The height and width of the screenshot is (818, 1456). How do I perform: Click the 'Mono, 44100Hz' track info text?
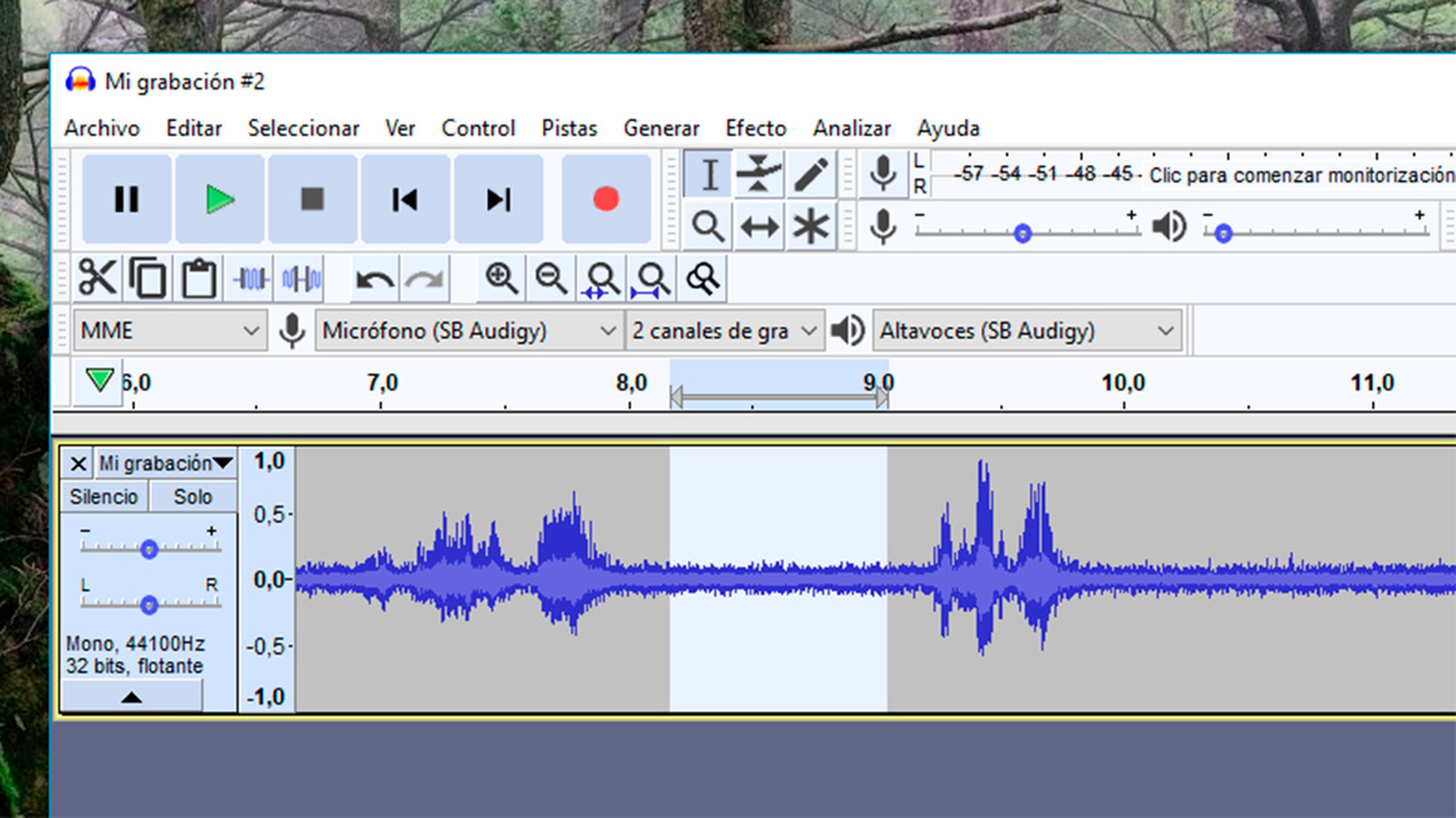click(x=136, y=644)
